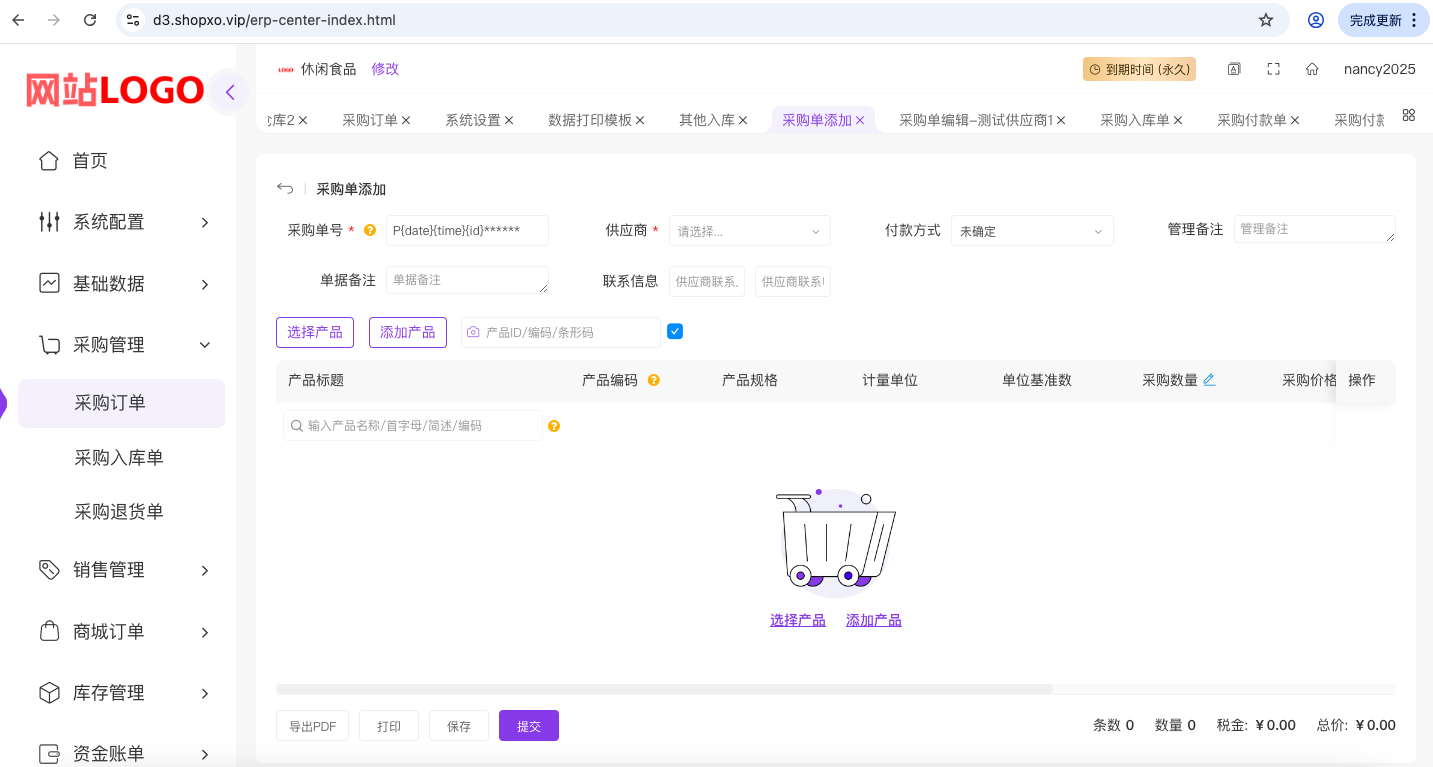Click the site info icon in address bar

tap(133, 20)
